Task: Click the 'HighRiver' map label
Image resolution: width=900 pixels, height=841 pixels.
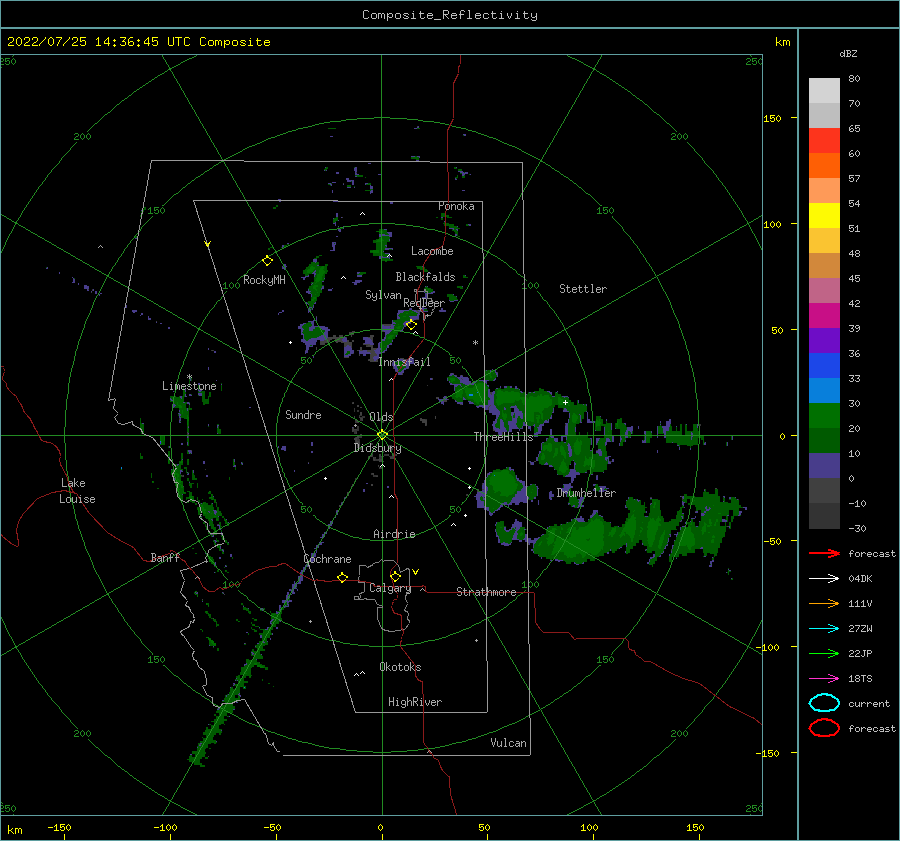Action: point(415,702)
